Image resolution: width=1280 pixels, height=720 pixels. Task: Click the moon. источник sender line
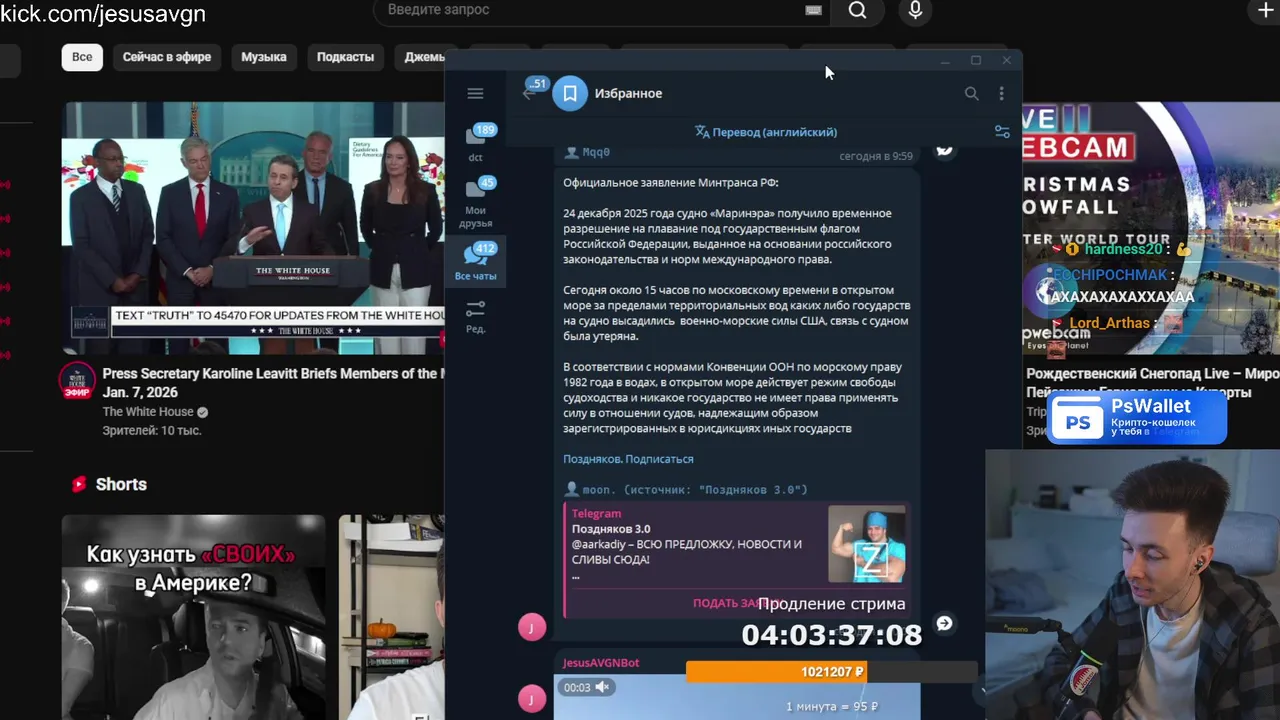(686, 490)
